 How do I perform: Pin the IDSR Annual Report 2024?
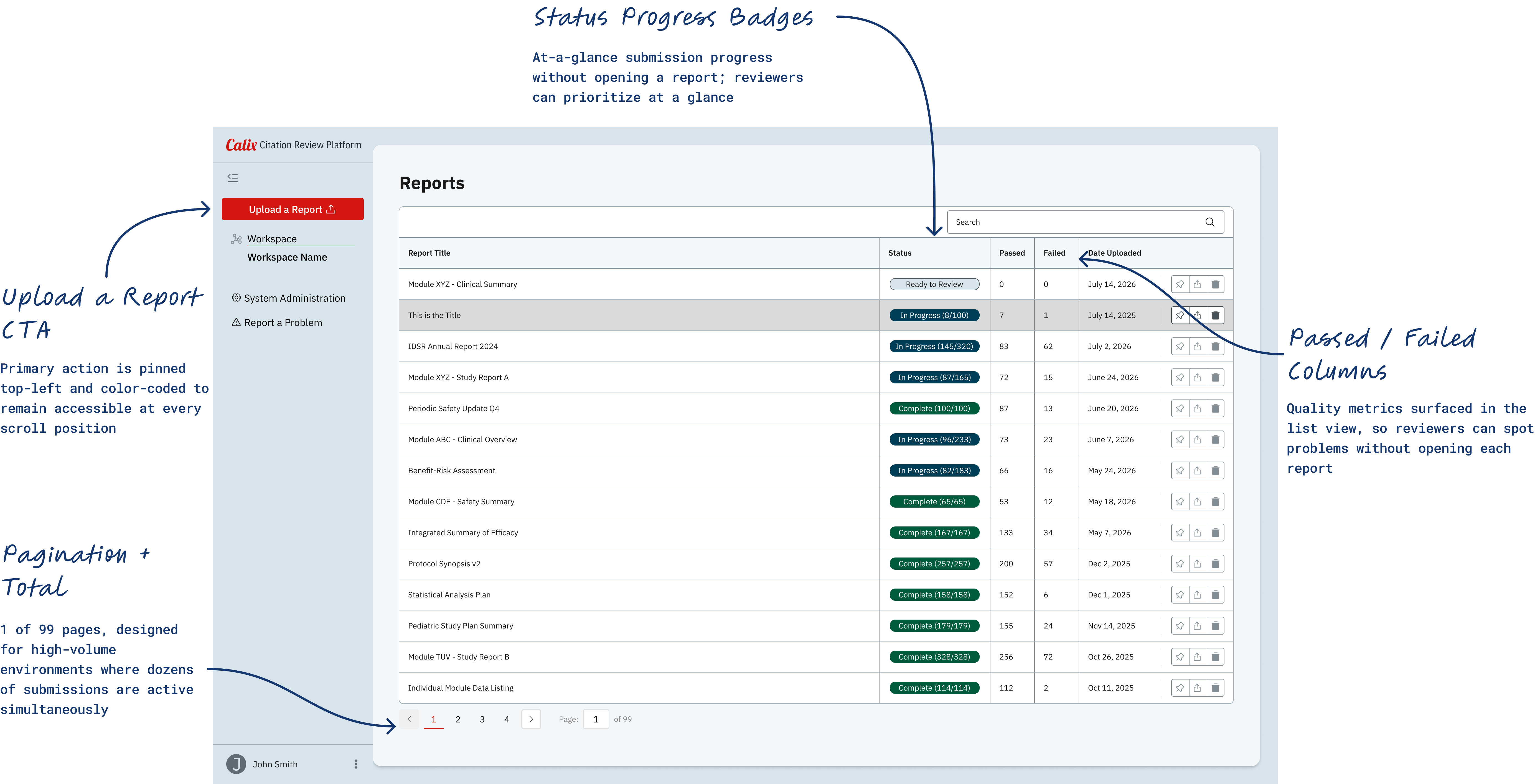click(1180, 346)
